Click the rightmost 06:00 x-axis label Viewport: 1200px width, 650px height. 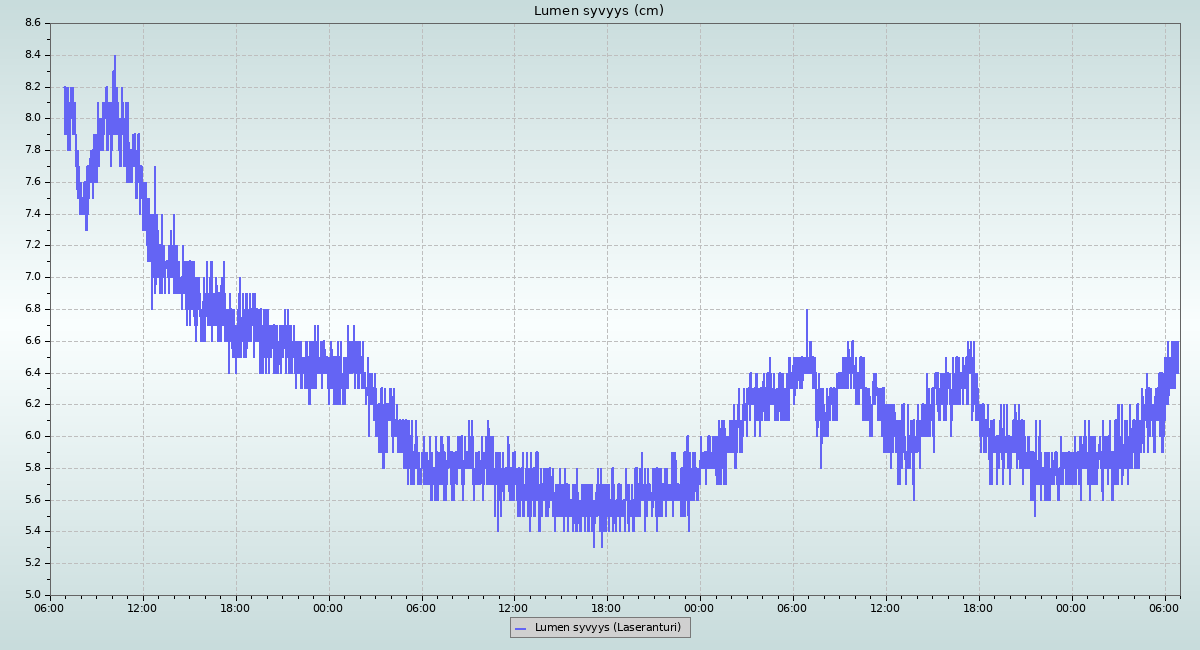1164,608
